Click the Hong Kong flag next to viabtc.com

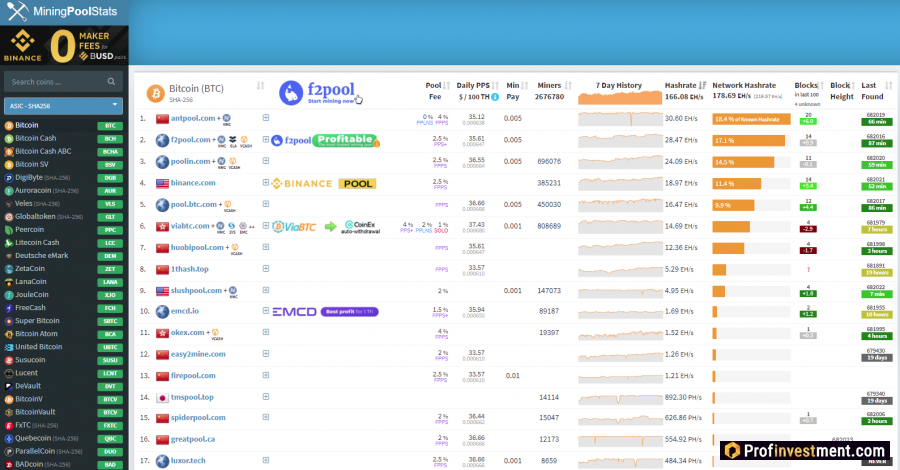click(162, 226)
